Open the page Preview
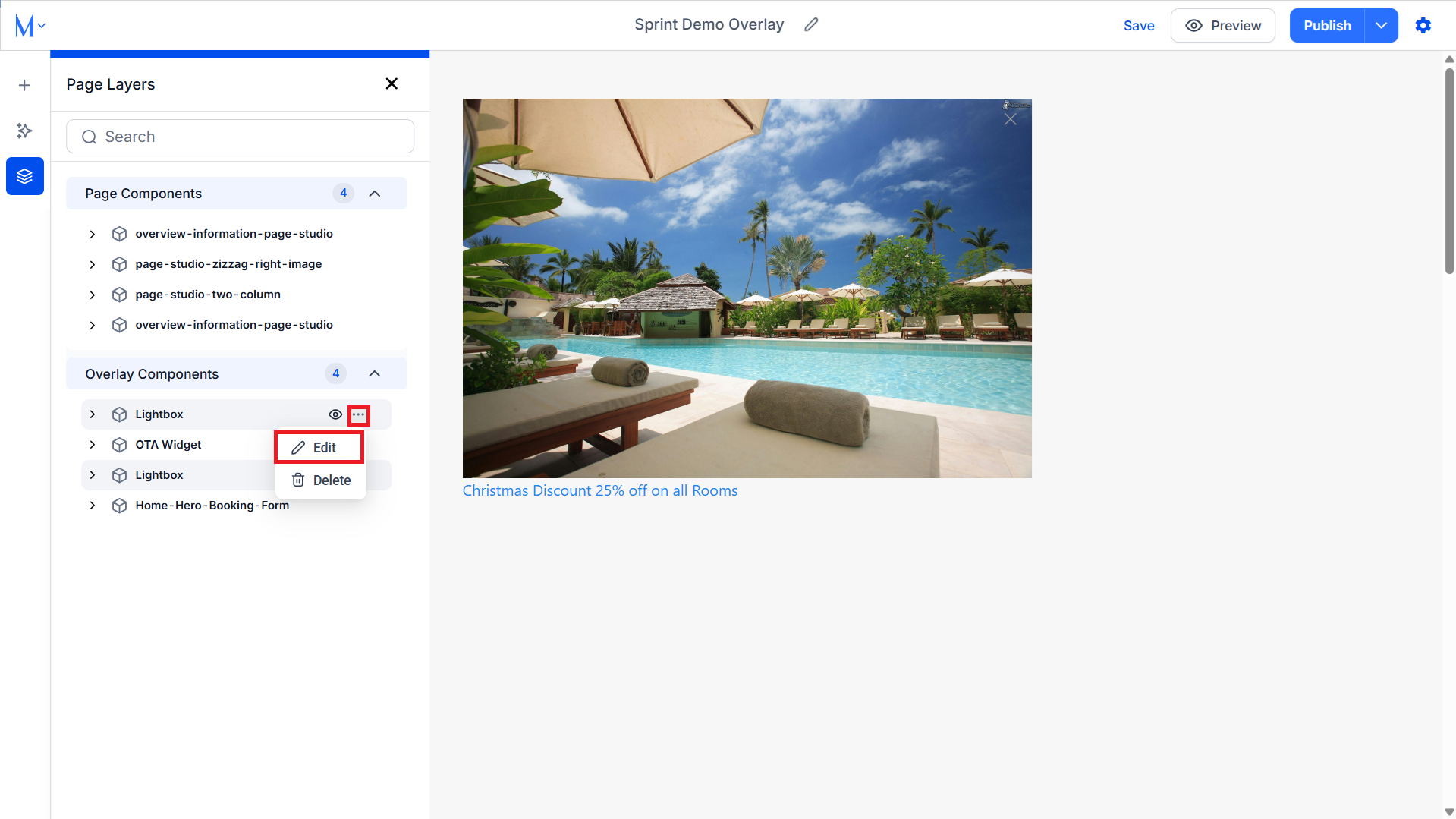 point(1222,26)
